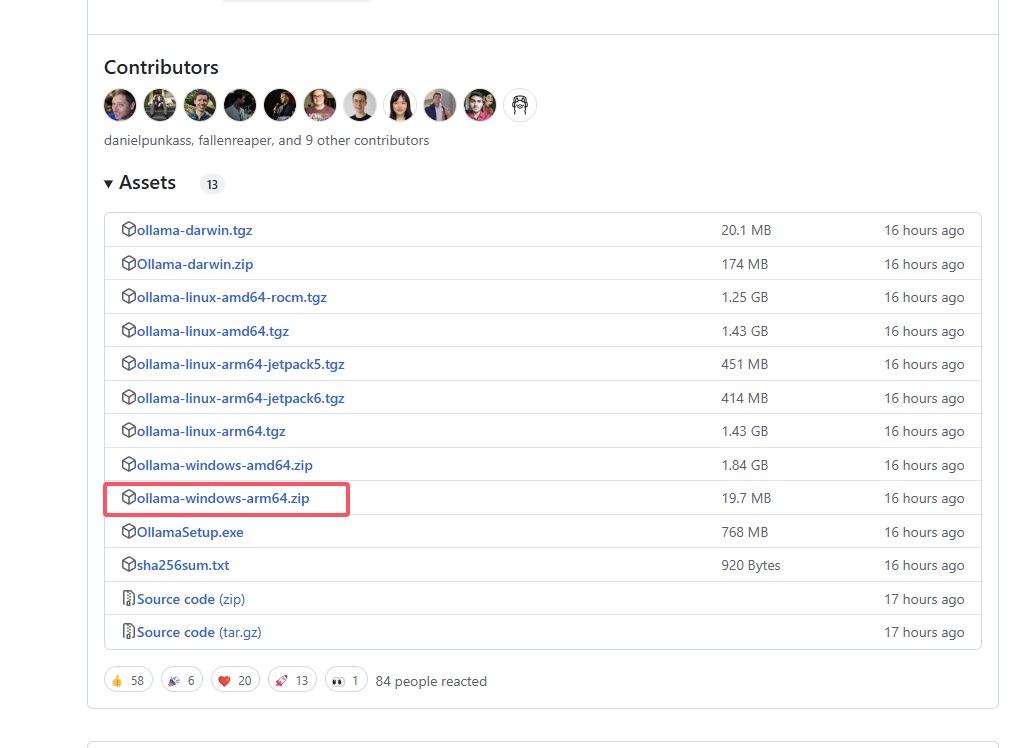Image resolution: width=1026 pixels, height=748 pixels.
Task: Download OllamaSetup.exe installer
Action: pos(190,532)
